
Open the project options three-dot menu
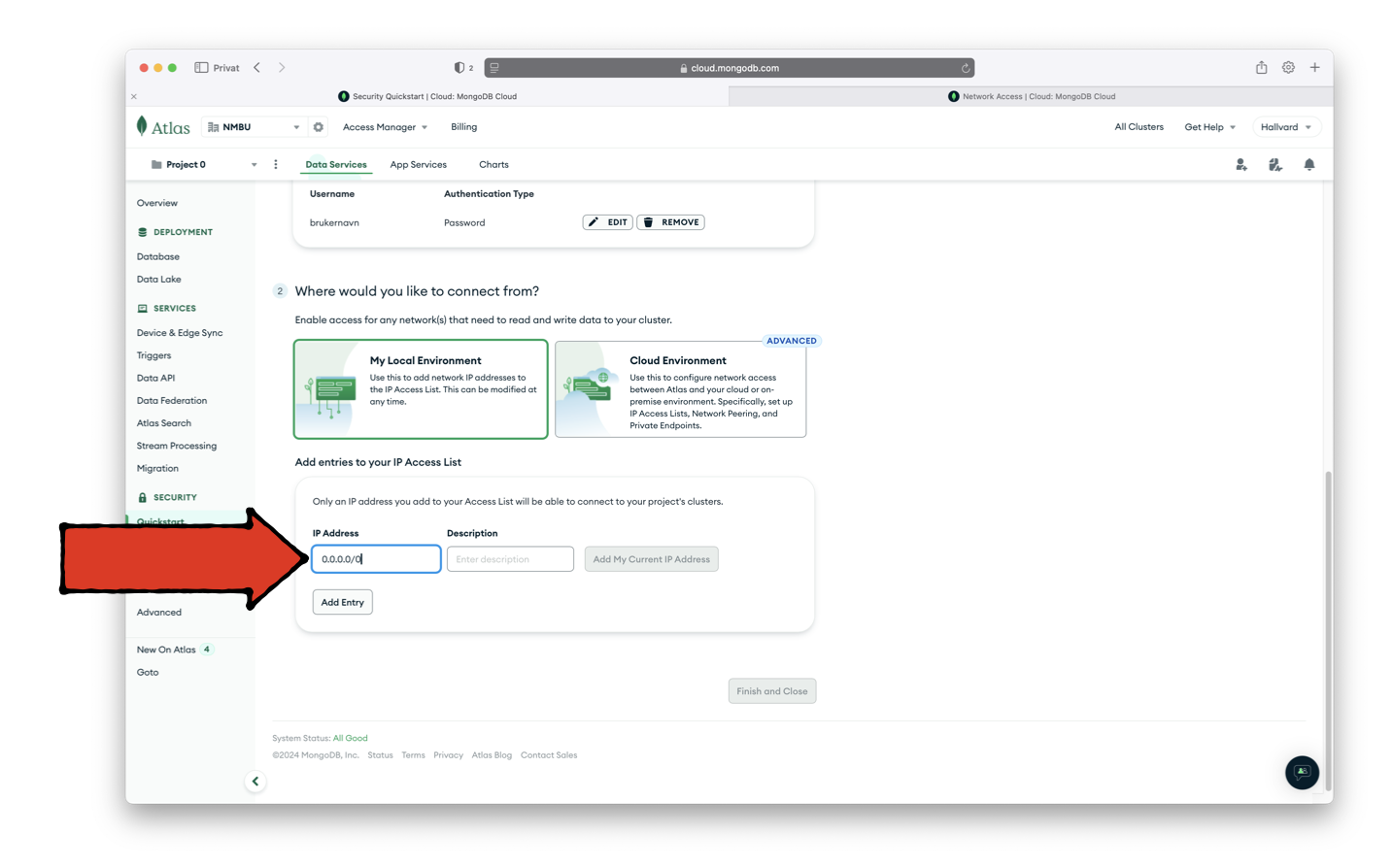tap(276, 165)
